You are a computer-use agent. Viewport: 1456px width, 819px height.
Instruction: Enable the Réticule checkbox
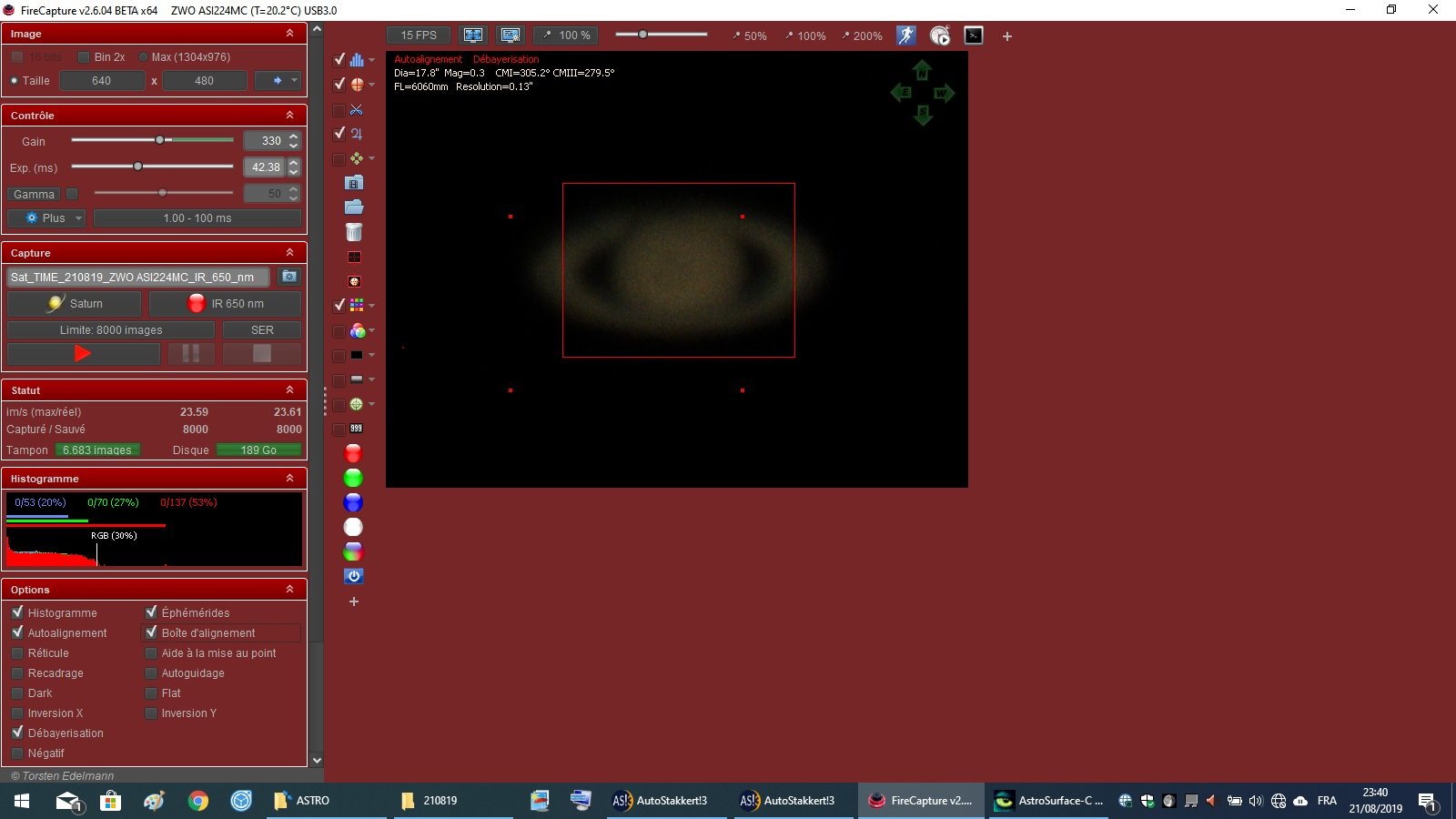[x=17, y=652]
